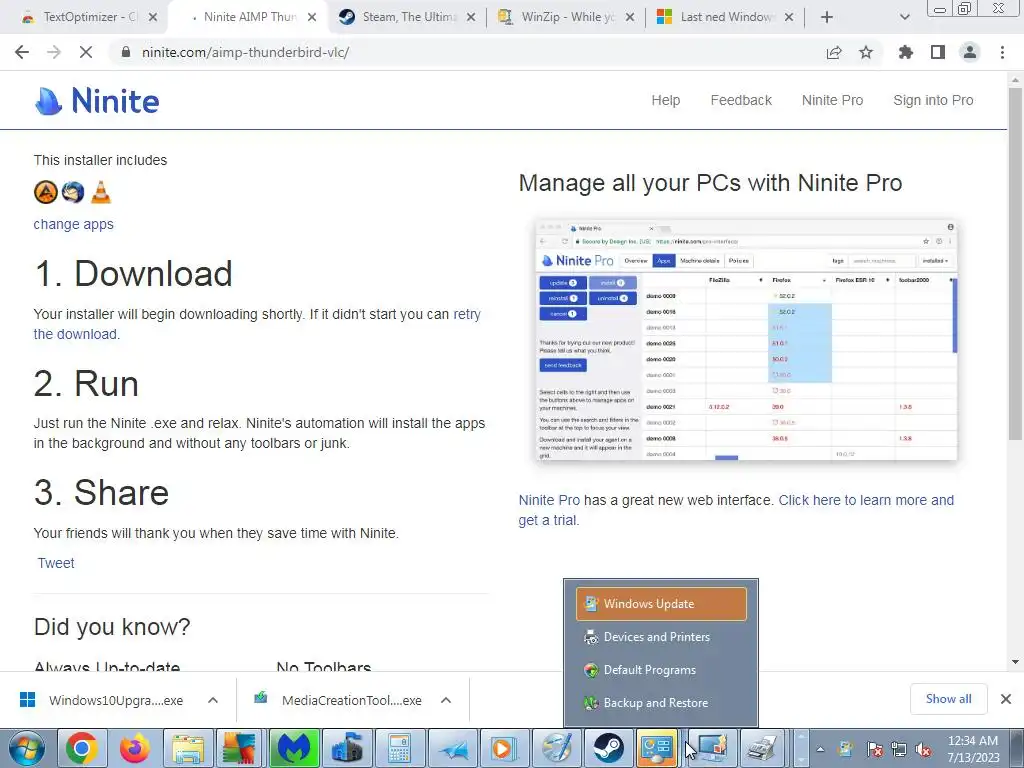Click the page vertical scrollbar thumb
This screenshot has width=1024, height=768.
tap(1015, 263)
